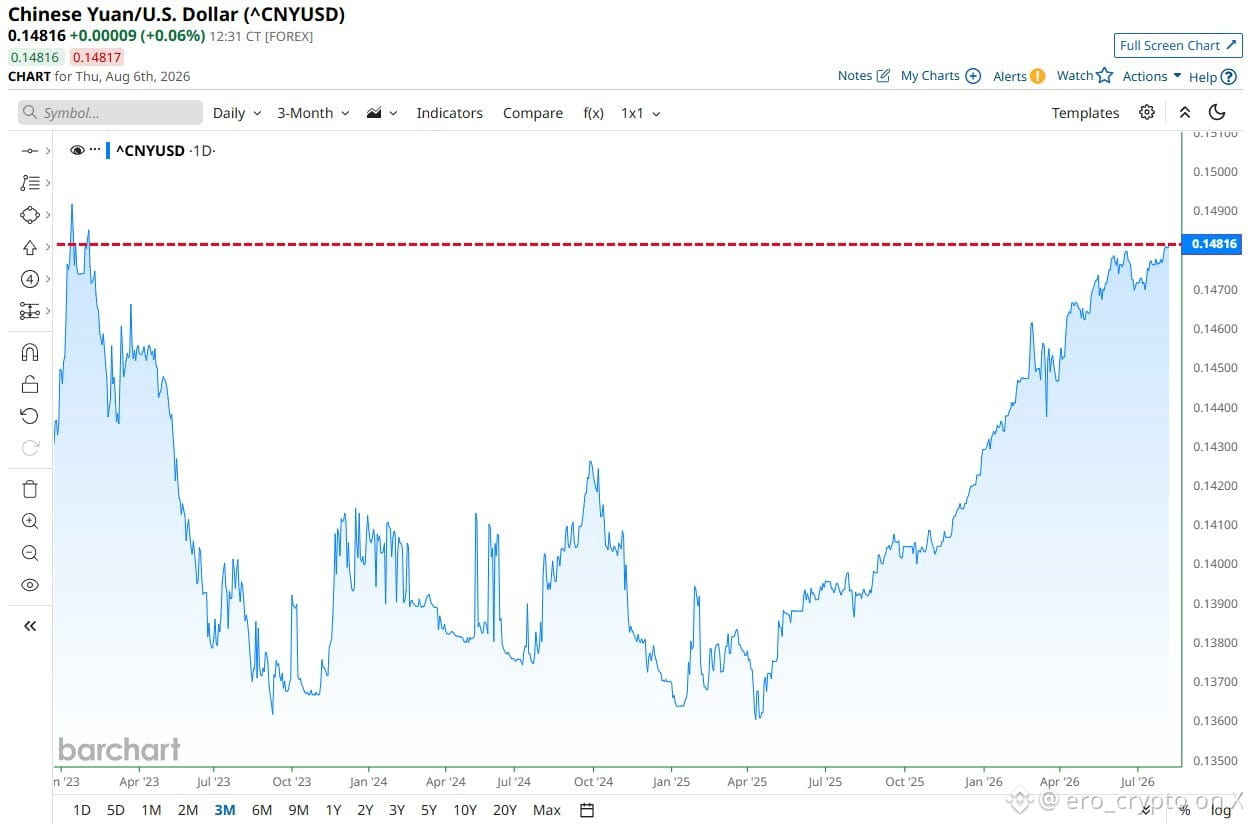Click the Full Screen Chart button
The image size is (1251, 825).
click(x=1178, y=45)
